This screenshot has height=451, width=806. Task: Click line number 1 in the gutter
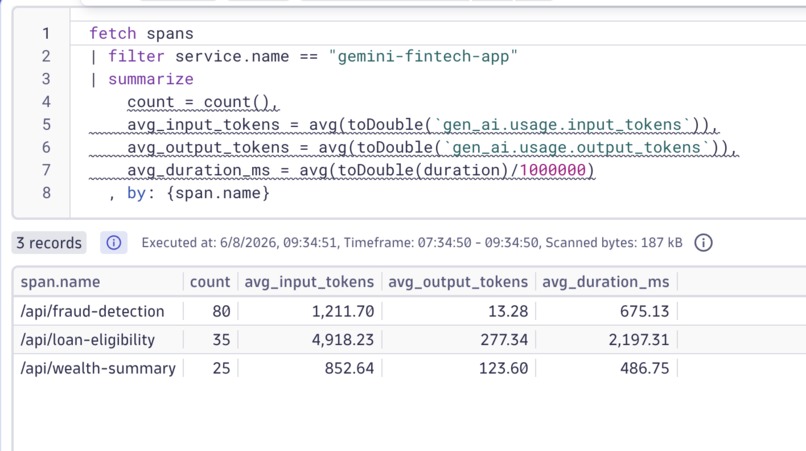pos(46,33)
